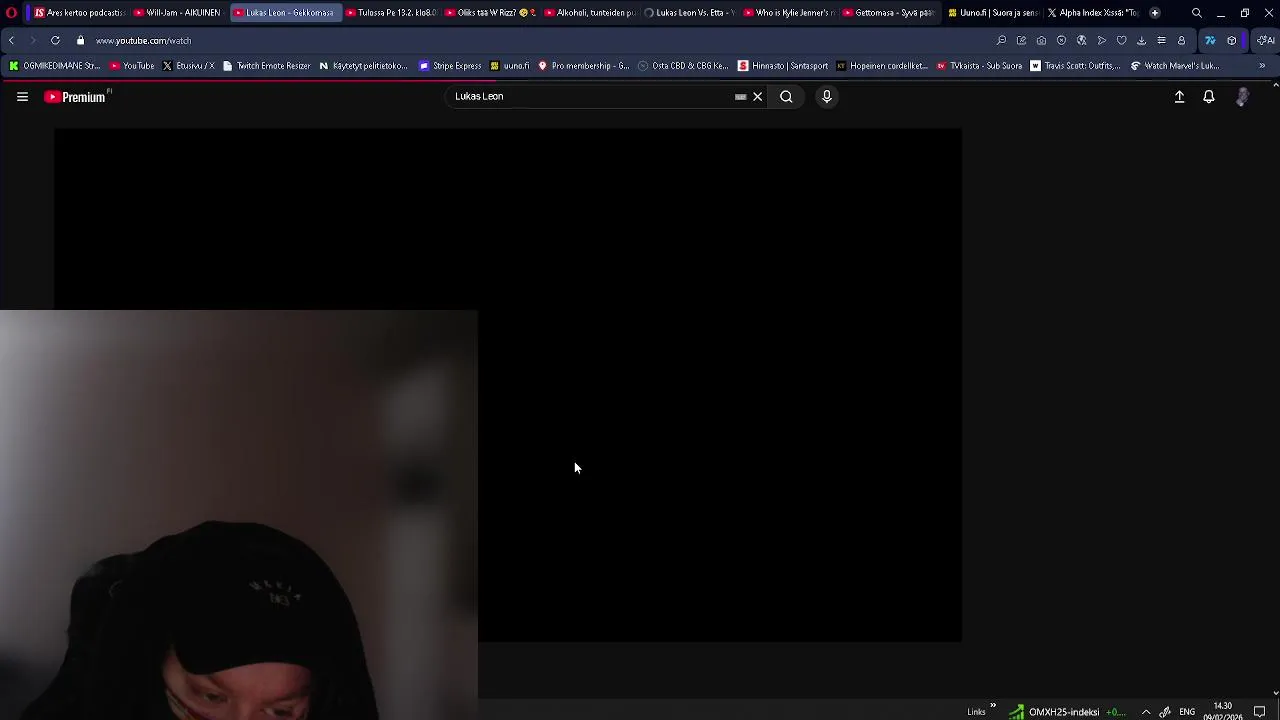Go back to the previous page
1280x720 pixels.
(11, 40)
